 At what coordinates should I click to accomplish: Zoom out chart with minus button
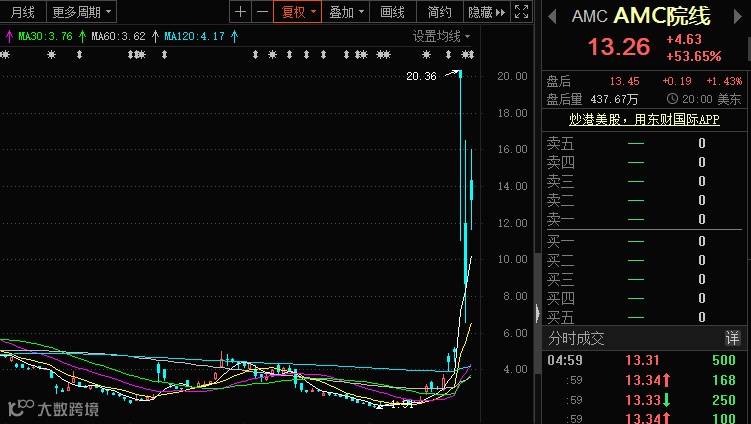(262, 12)
